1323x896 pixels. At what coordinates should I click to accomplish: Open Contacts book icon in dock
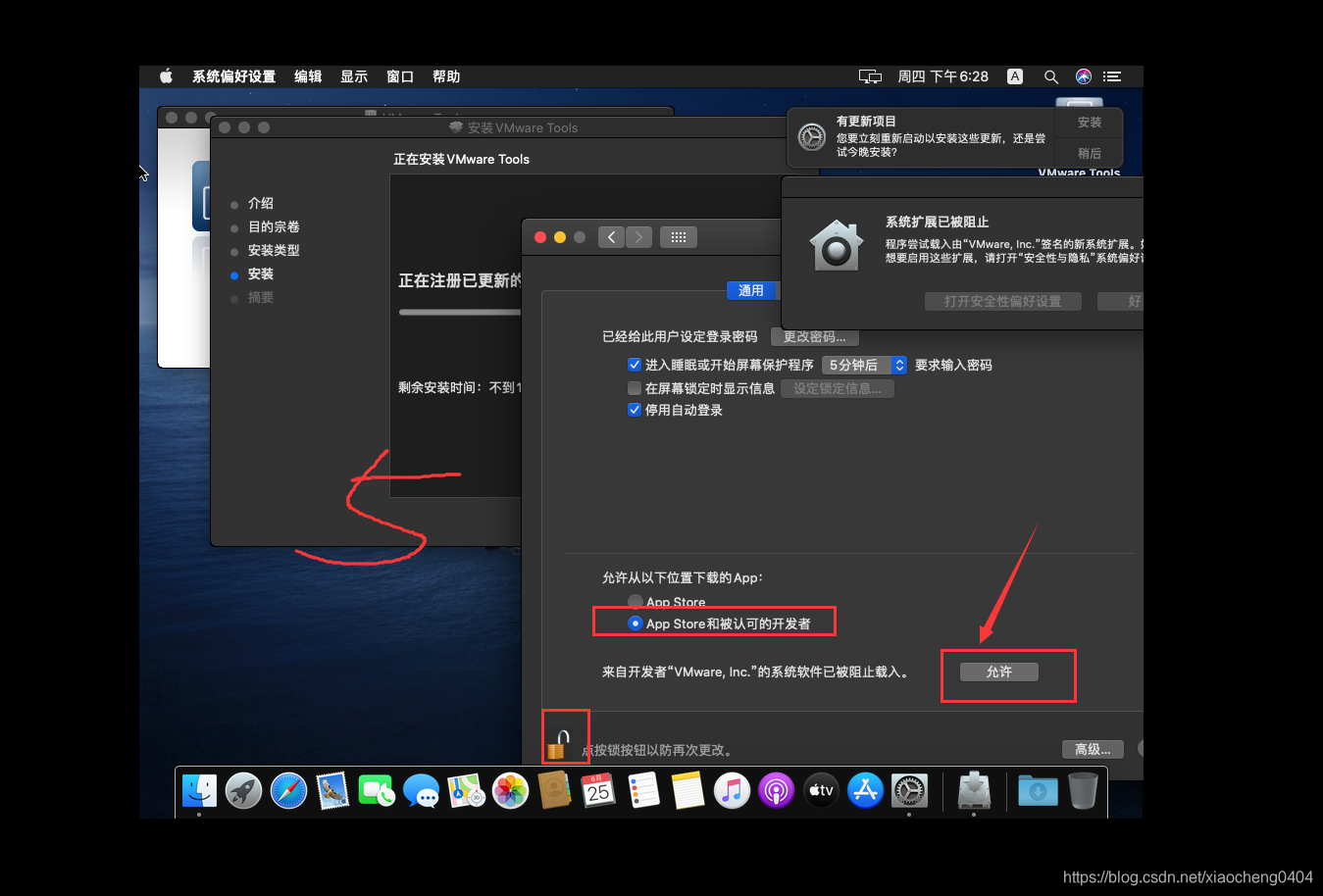554,791
